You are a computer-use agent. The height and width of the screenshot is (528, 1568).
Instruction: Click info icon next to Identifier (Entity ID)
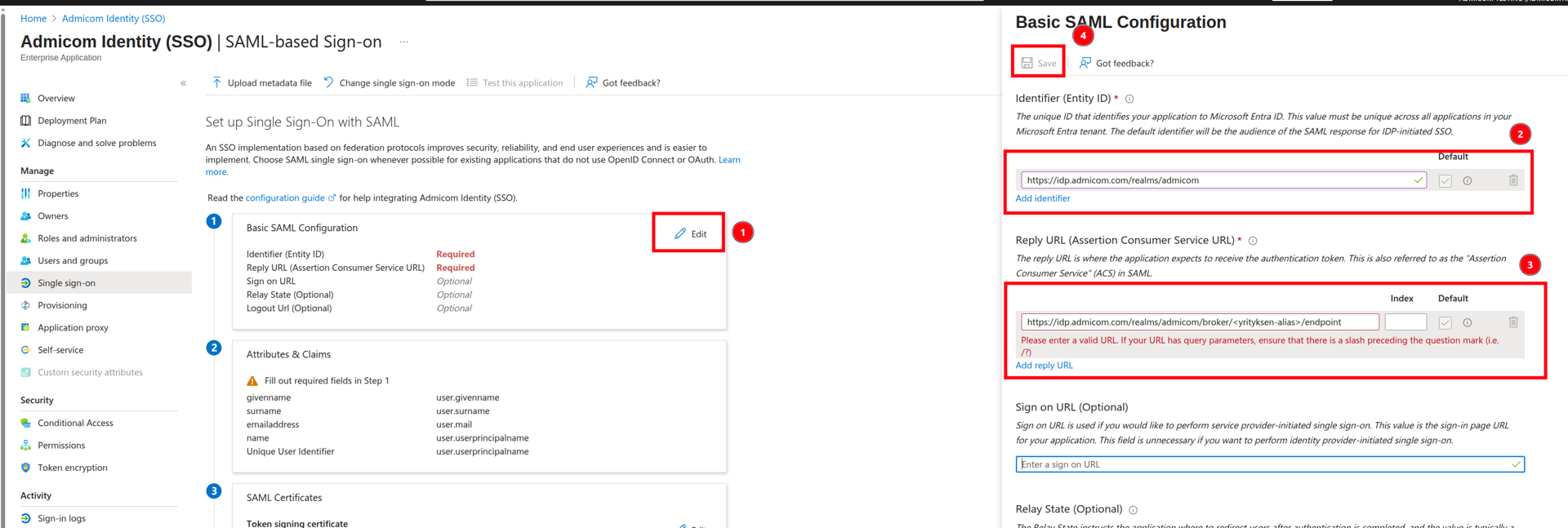pyautogui.click(x=1129, y=99)
